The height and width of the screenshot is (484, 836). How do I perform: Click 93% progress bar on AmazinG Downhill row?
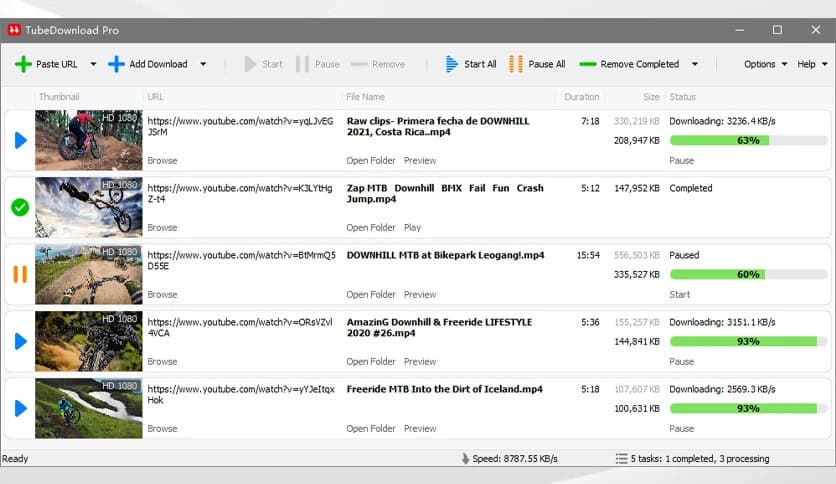(748, 341)
